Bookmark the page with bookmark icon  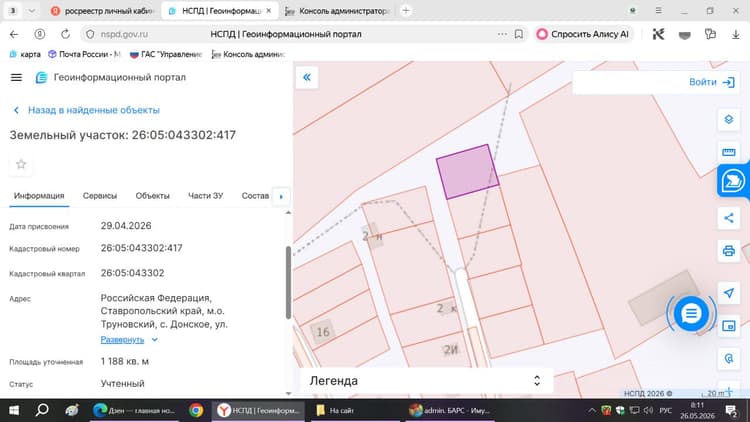click(x=518, y=34)
